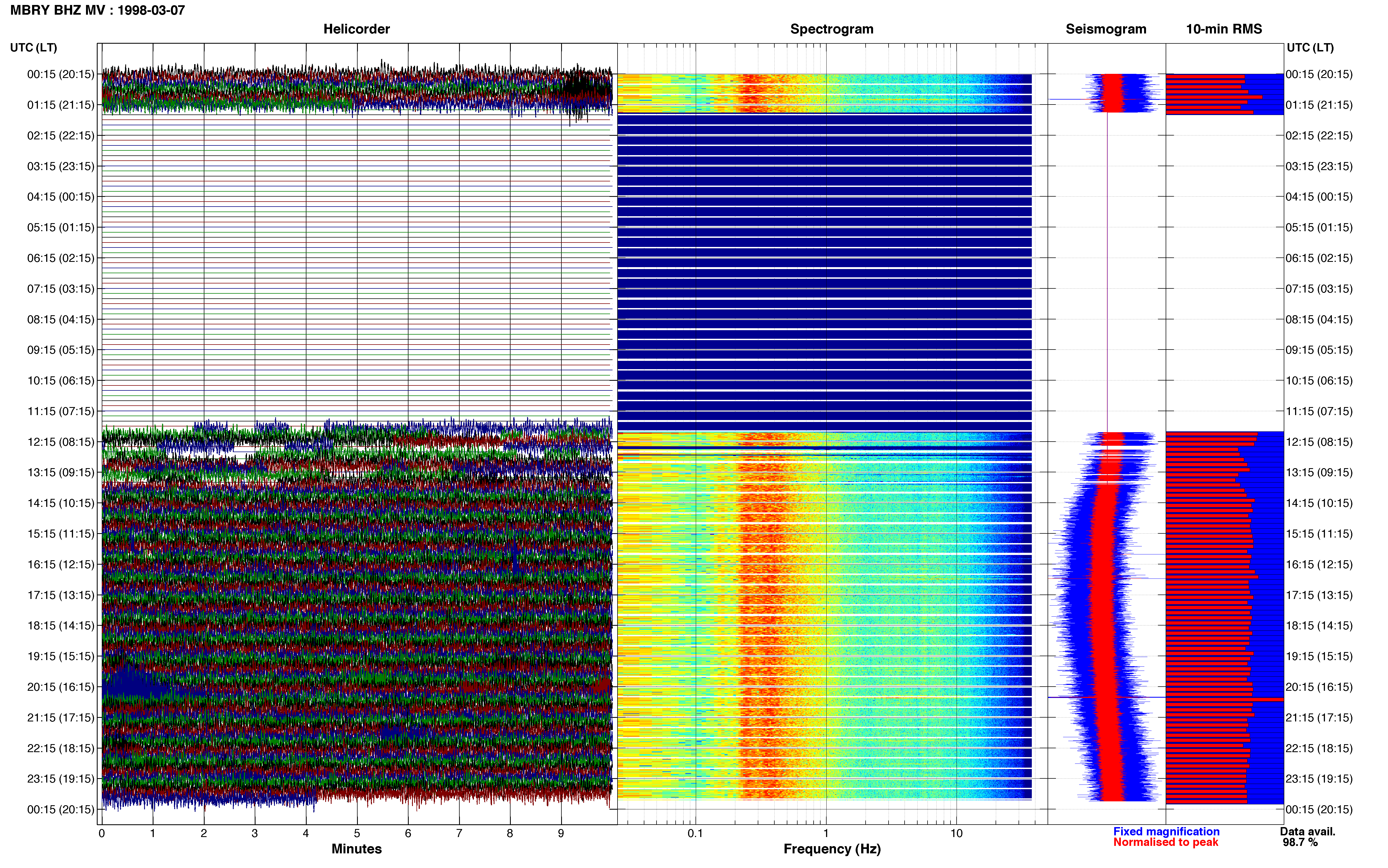Click left time label '16:15 (12:15)'

pos(61,564)
